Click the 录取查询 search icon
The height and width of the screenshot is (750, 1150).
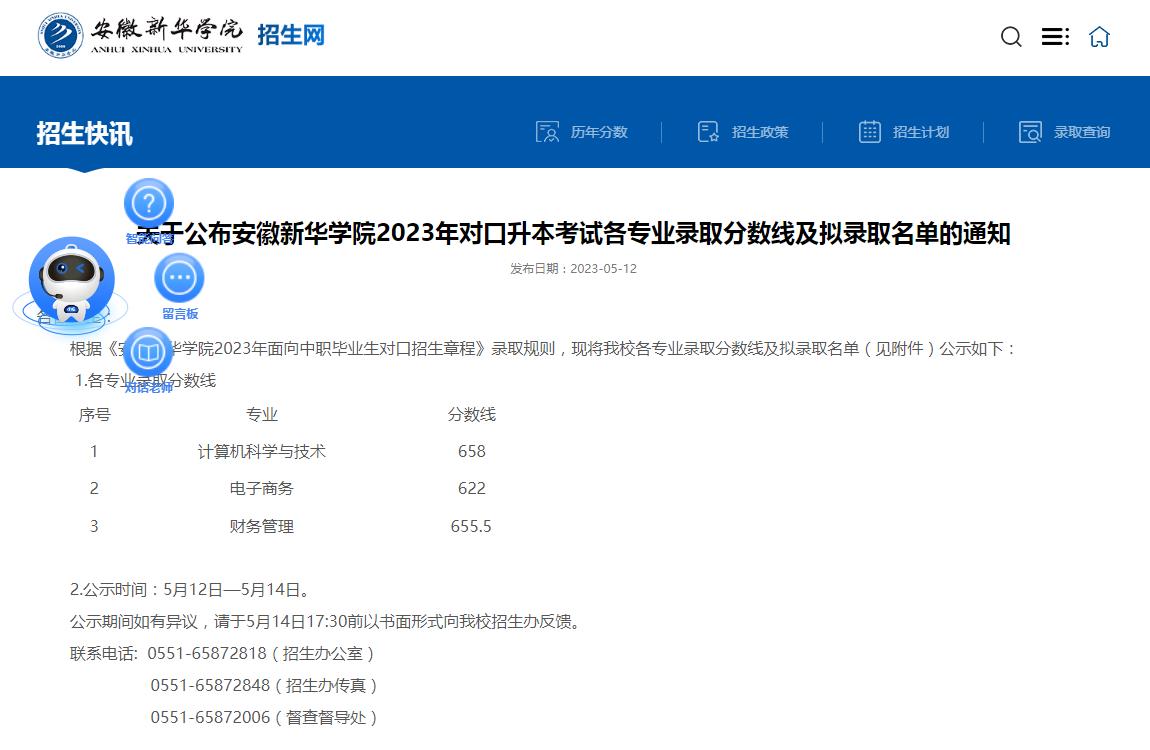(1030, 132)
